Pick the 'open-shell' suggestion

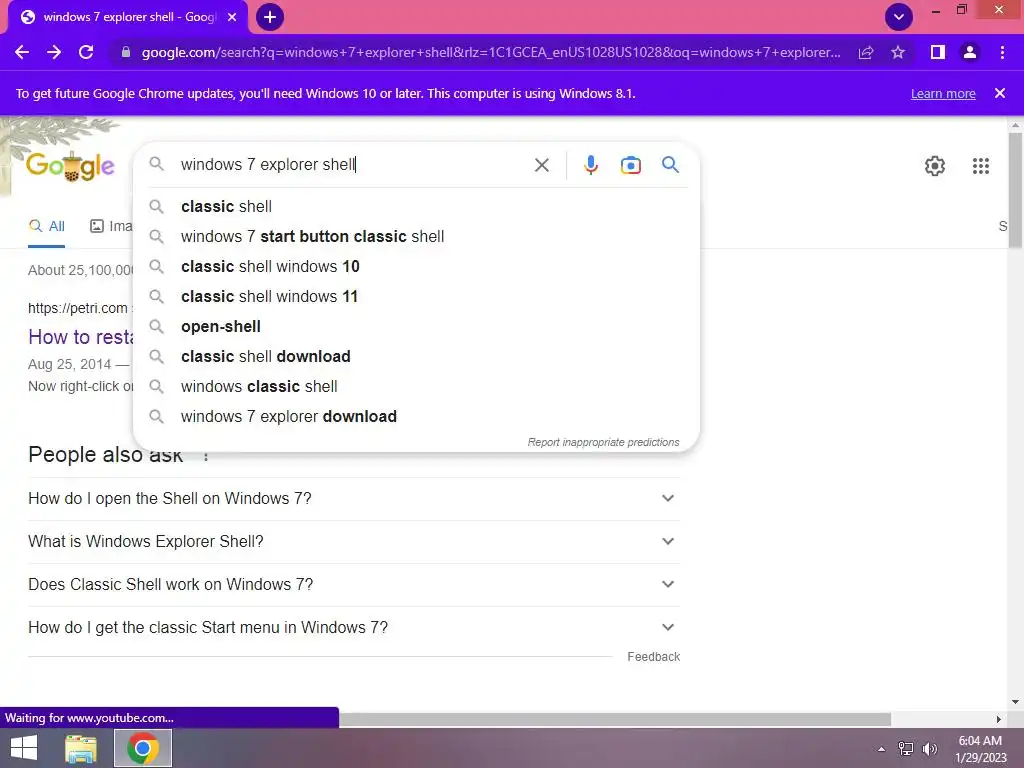point(416,327)
